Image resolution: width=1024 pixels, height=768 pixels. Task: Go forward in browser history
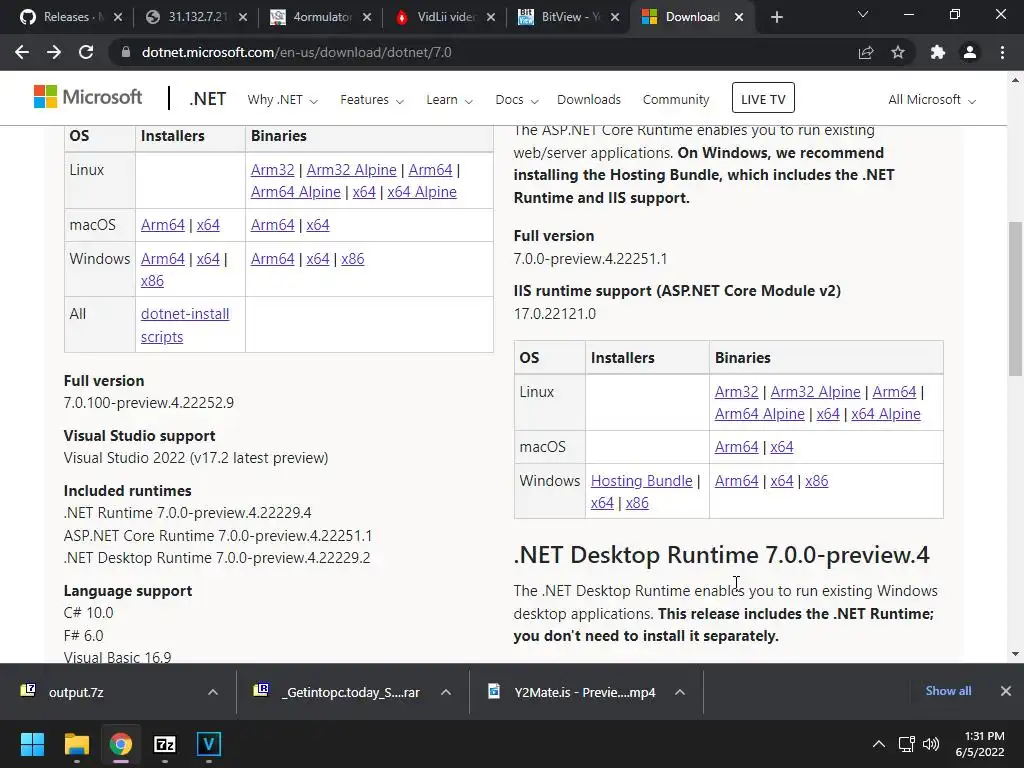click(54, 52)
